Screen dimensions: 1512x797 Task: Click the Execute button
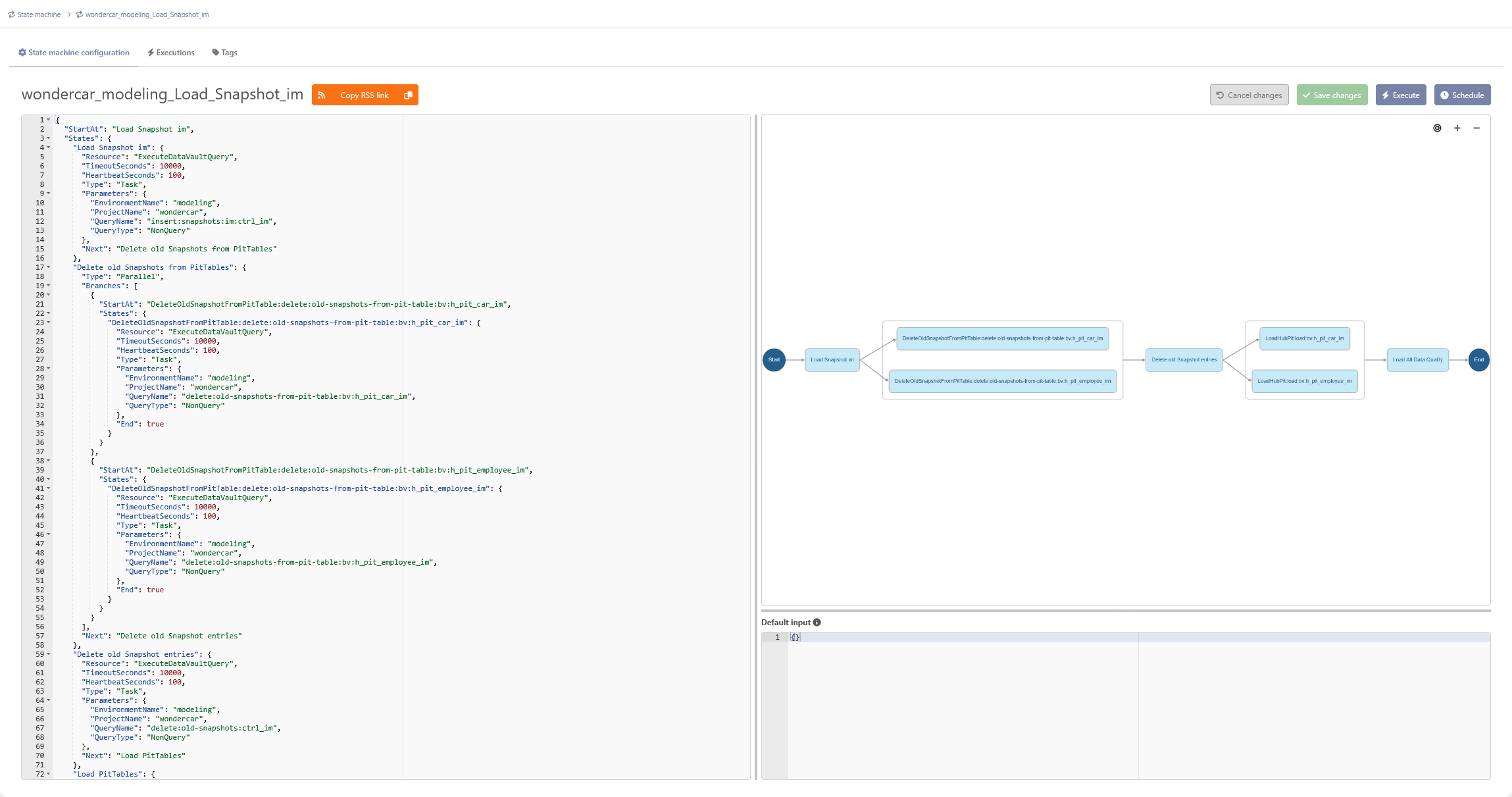1401,95
